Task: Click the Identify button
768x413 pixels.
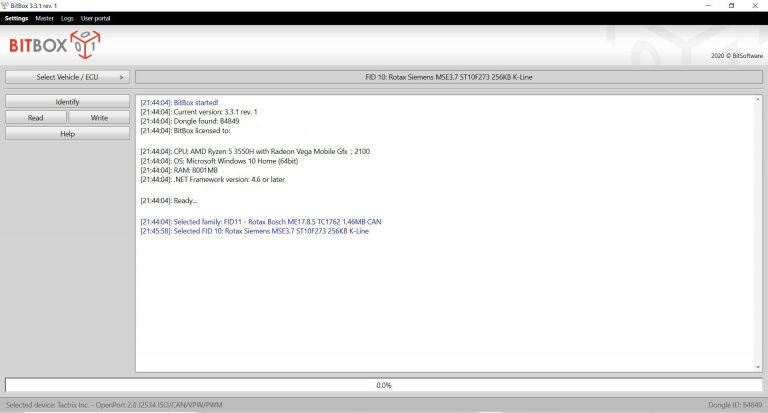Action: [x=68, y=101]
